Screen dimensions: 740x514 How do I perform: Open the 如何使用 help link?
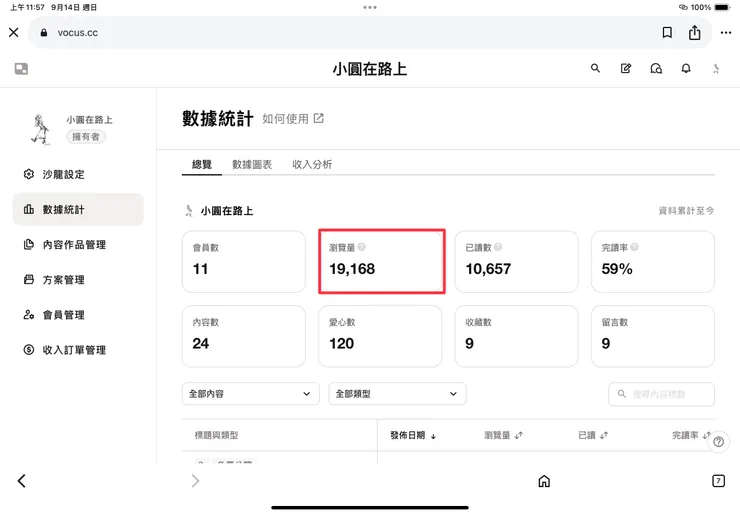(x=293, y=118)
